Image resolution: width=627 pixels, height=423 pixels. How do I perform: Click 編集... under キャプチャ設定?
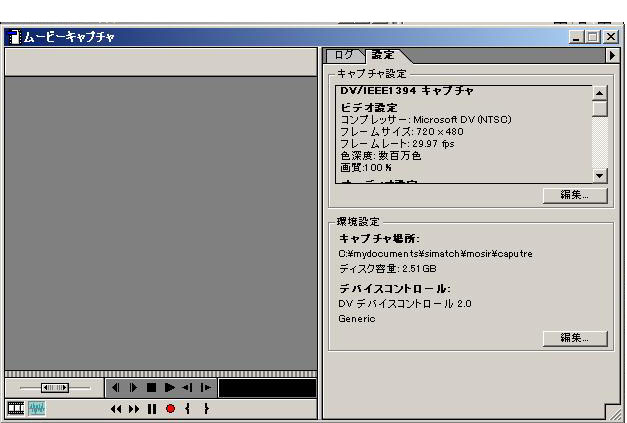(575, 195)
